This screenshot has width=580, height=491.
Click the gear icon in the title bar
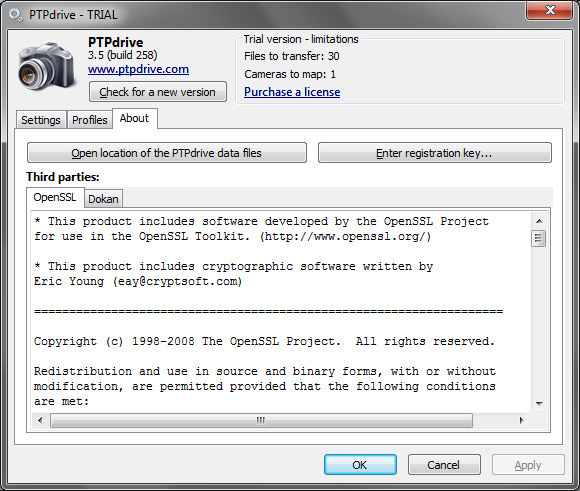point(16,15)
